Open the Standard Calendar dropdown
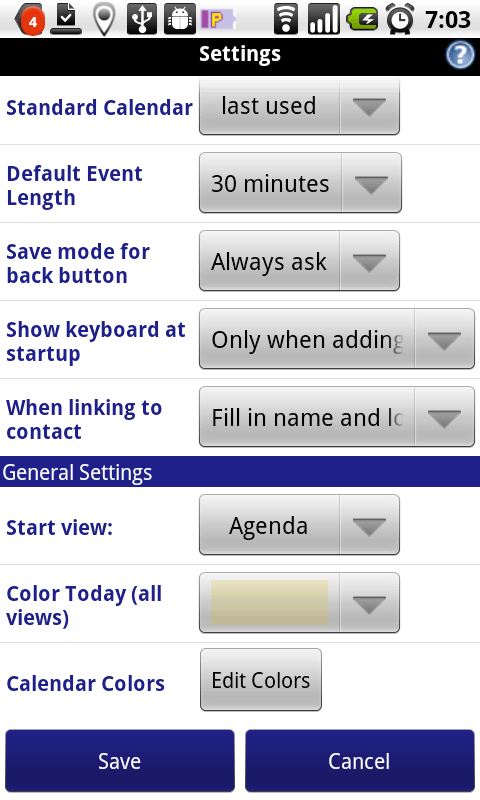 (299, 106)
